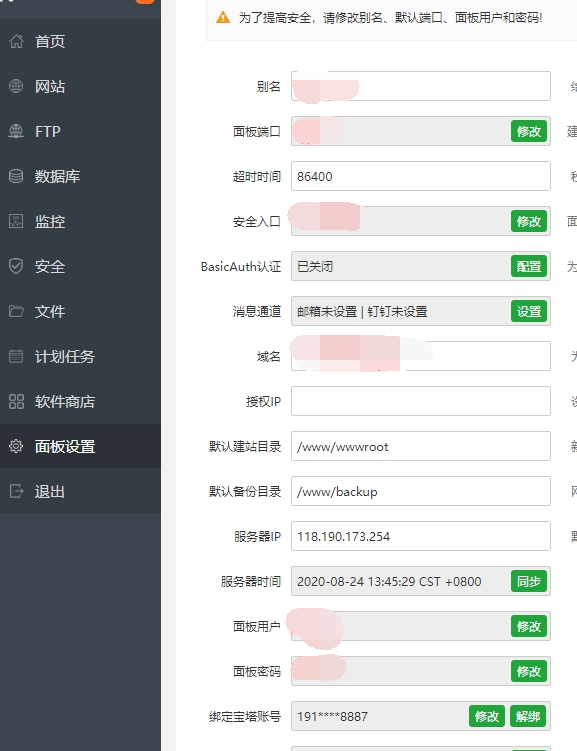
Task: Click the logout icon beside 退出
Action: coord(16,491)
